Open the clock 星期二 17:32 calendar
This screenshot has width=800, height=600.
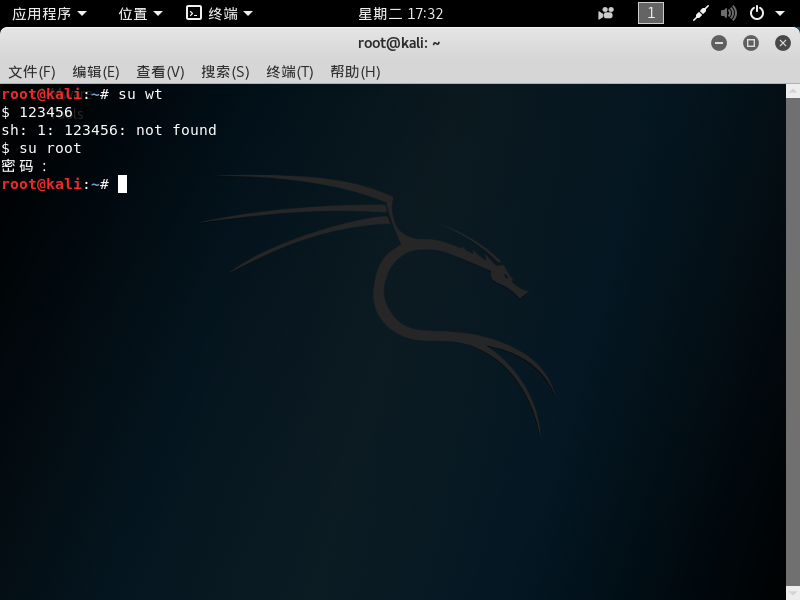[401, 14]
